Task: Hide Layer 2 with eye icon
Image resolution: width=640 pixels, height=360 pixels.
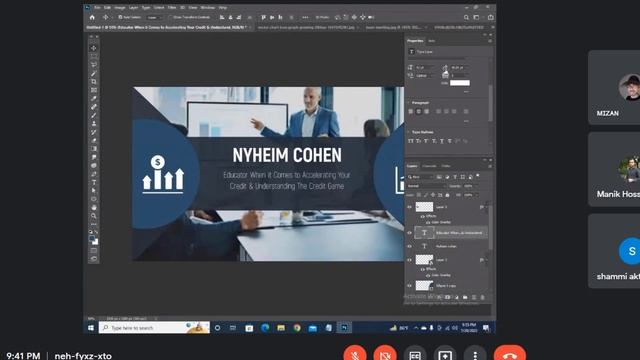Action: click(409, 260)
